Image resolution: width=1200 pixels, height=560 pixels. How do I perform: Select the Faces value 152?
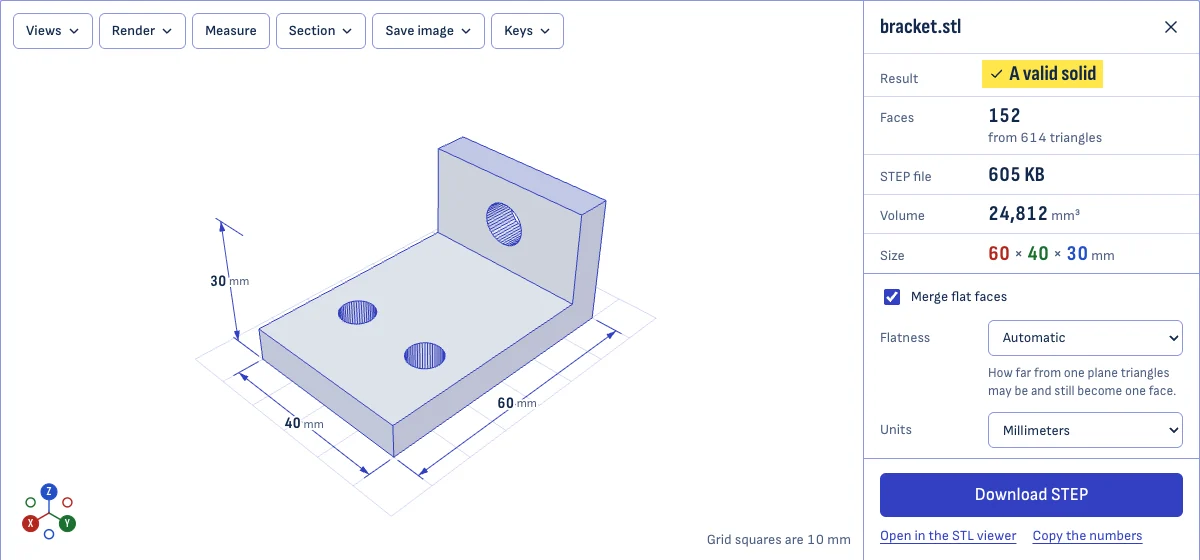coord(1004,116)
